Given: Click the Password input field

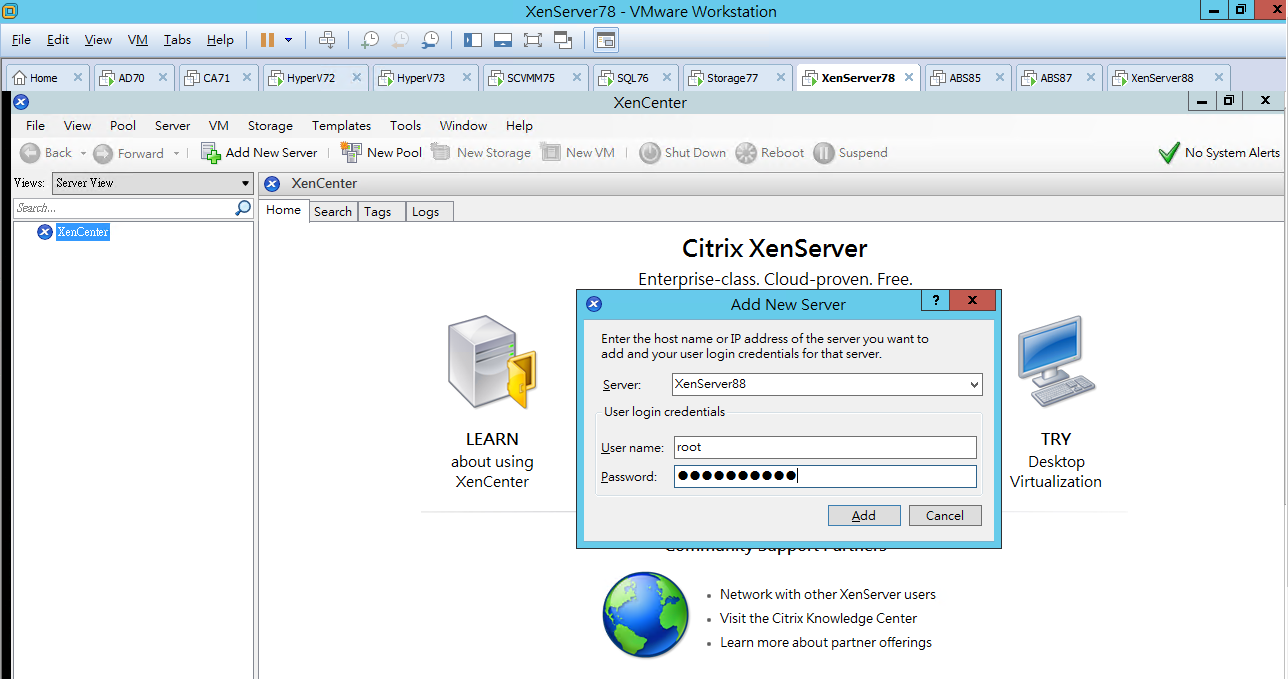Looking at the screenshot, I should [x=824, y=476].
